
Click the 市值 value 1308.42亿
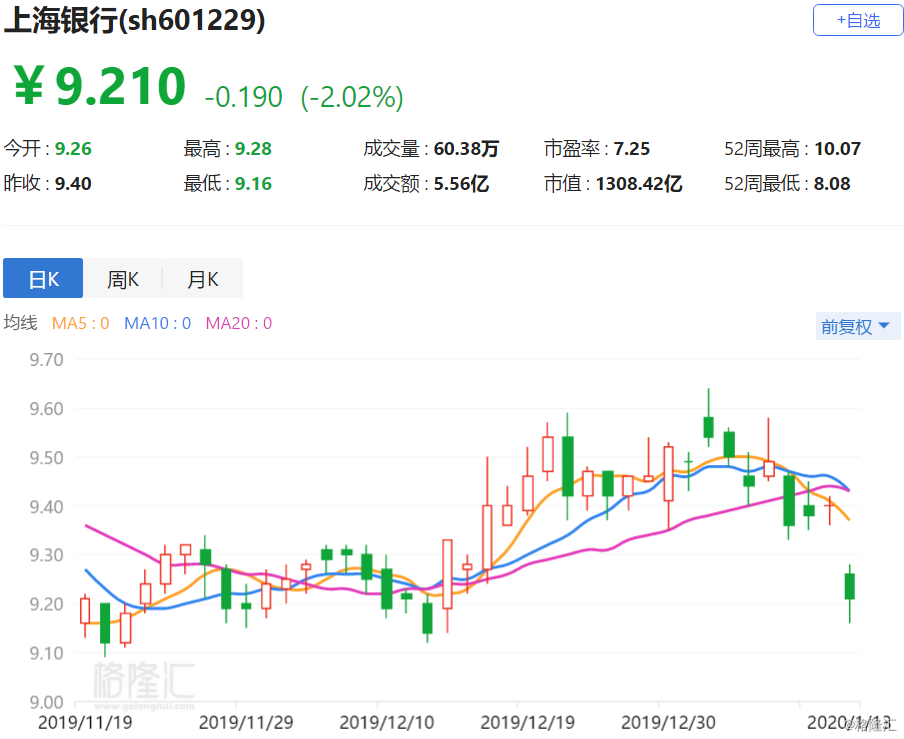(x=639, y=184)
